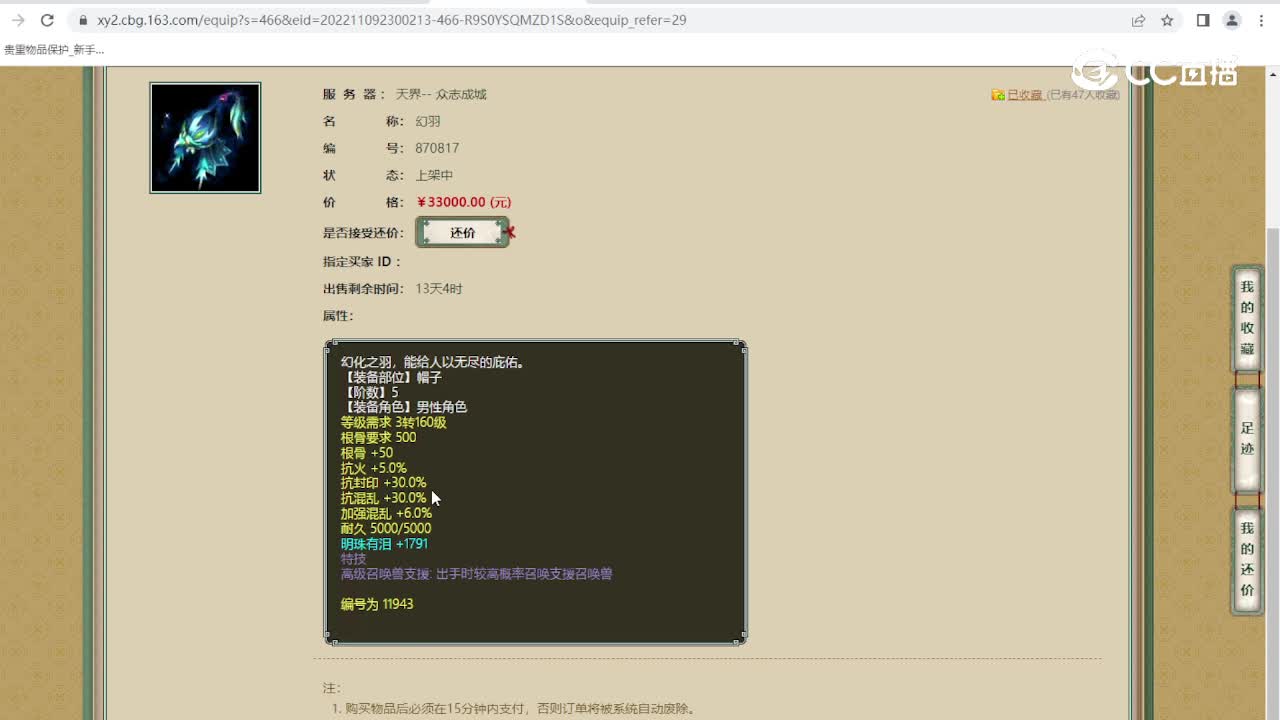Open the 贵重物品保护_新手 bookmark
The height and width of the screenshot is (720, 1280).
(x=54, y=49)
